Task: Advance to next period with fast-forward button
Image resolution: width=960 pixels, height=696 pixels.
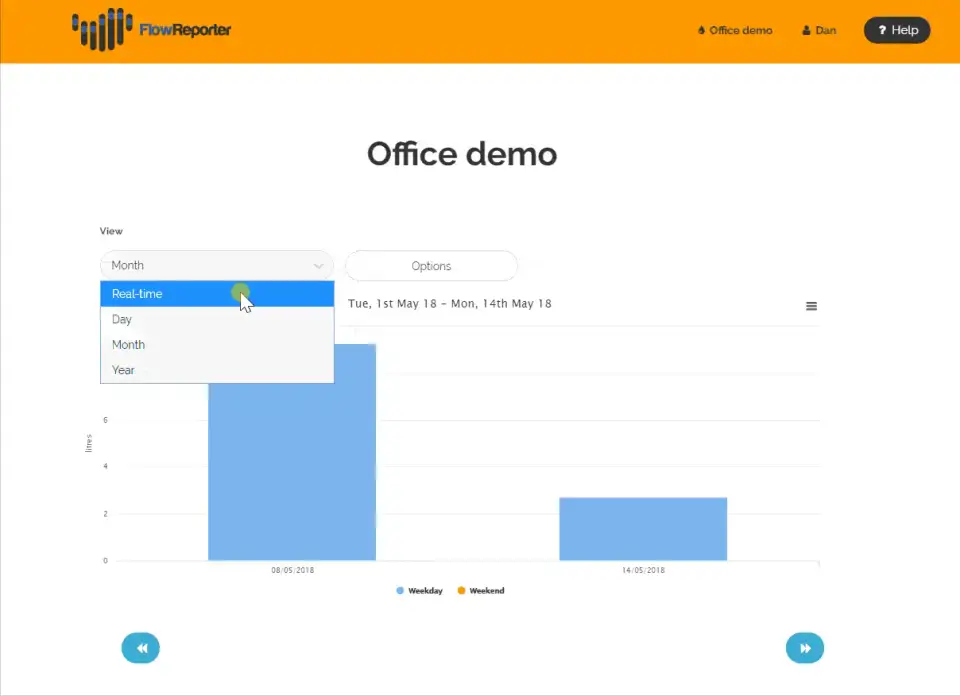Action: (804, 648)
